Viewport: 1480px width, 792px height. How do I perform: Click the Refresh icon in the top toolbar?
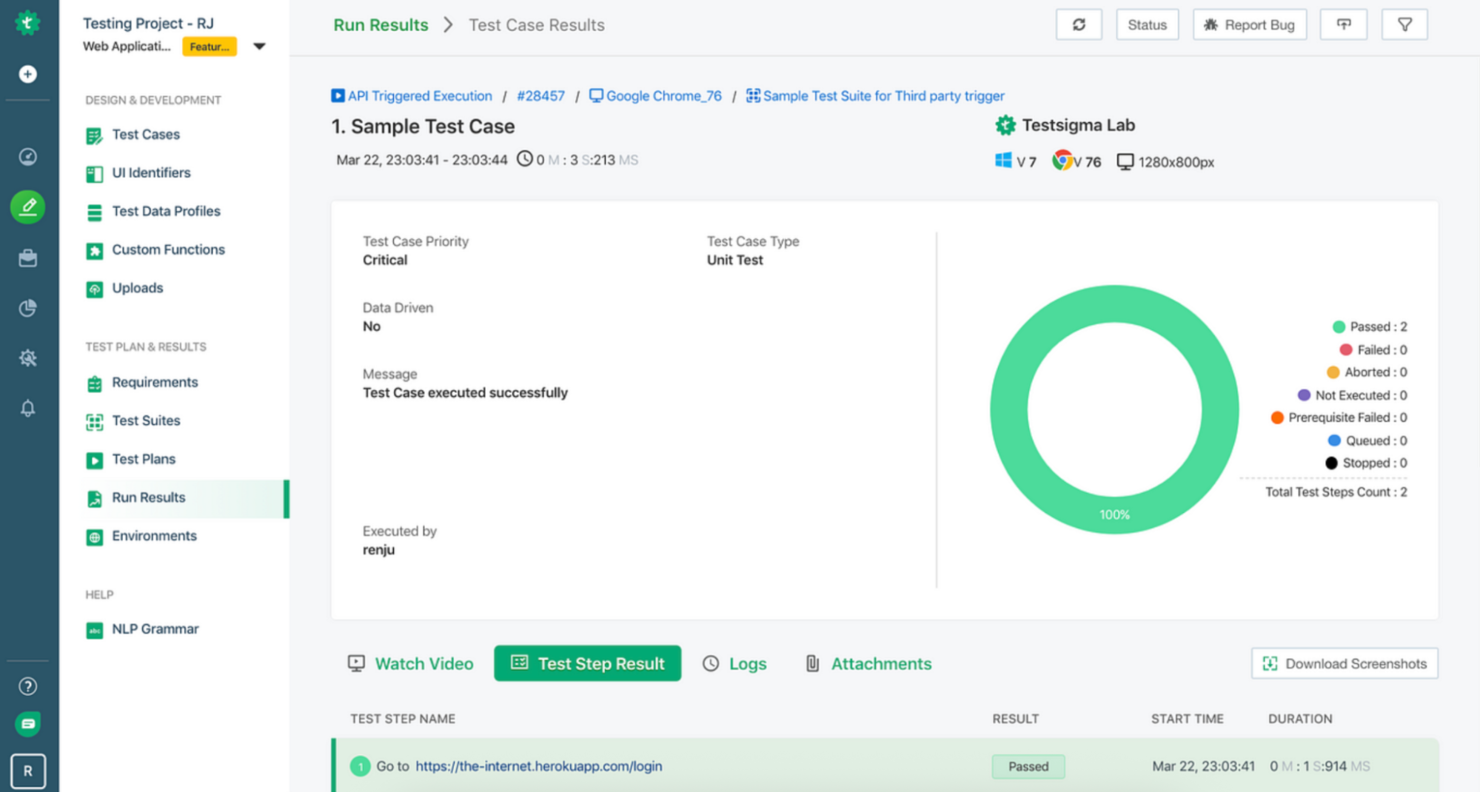1078,24
